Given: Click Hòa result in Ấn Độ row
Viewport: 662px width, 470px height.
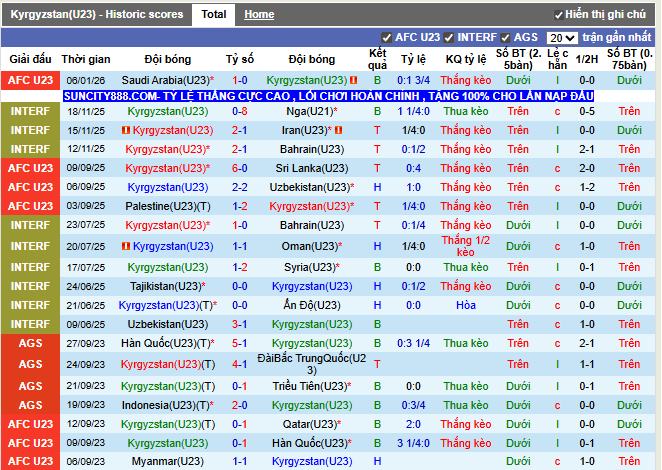Looking at the screenshot, I should pos(466,305).
